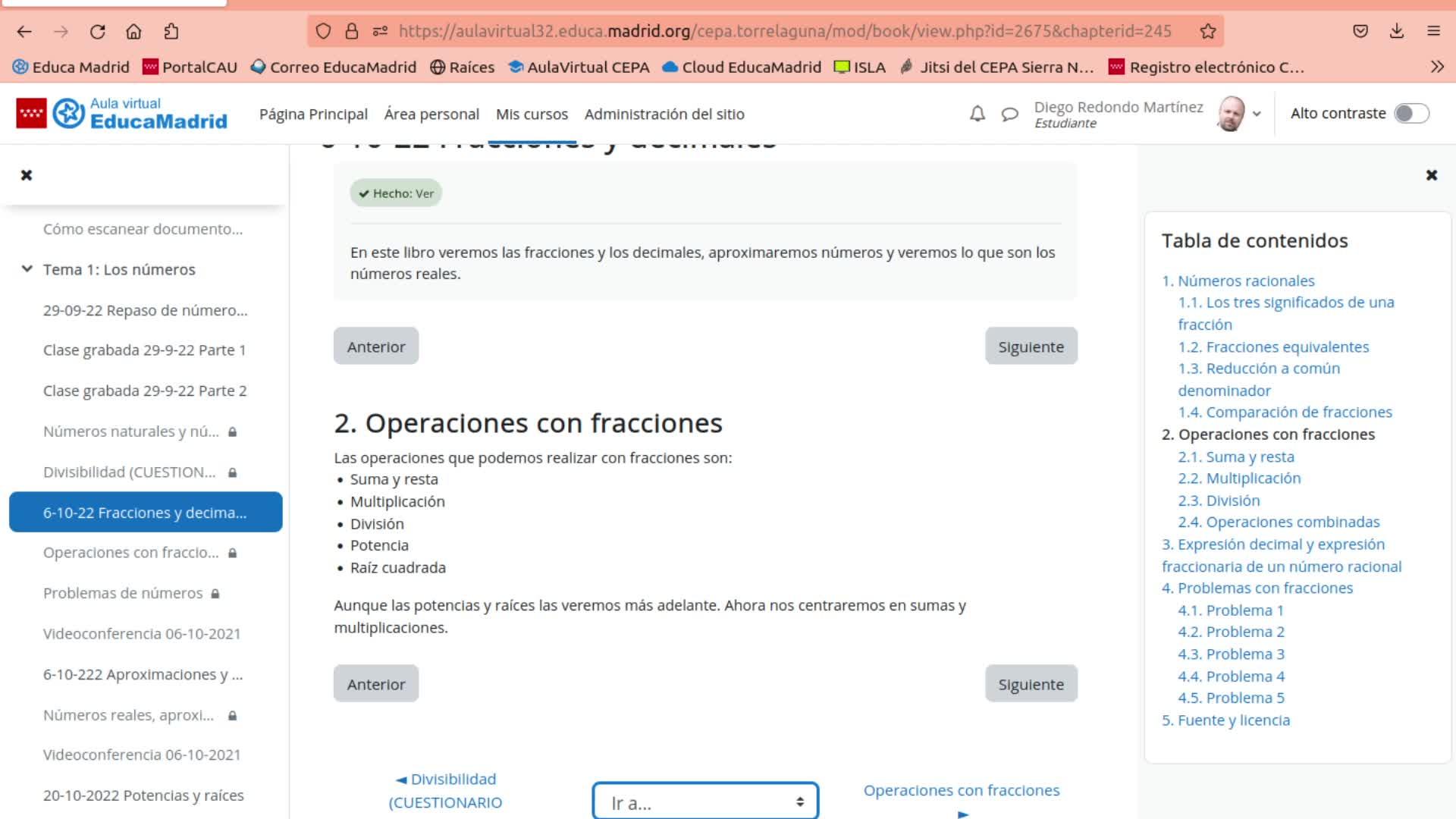Show more bookmarks with chevron overflow
Viewport: 1456px width, 819px height.
click(x=1436, y=67)
